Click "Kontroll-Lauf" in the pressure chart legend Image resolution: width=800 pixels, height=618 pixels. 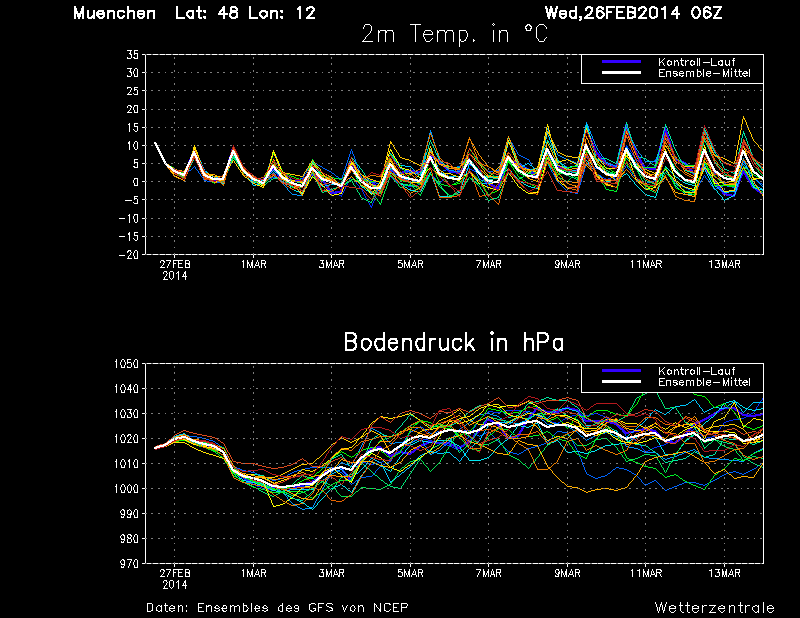point(696,371)
